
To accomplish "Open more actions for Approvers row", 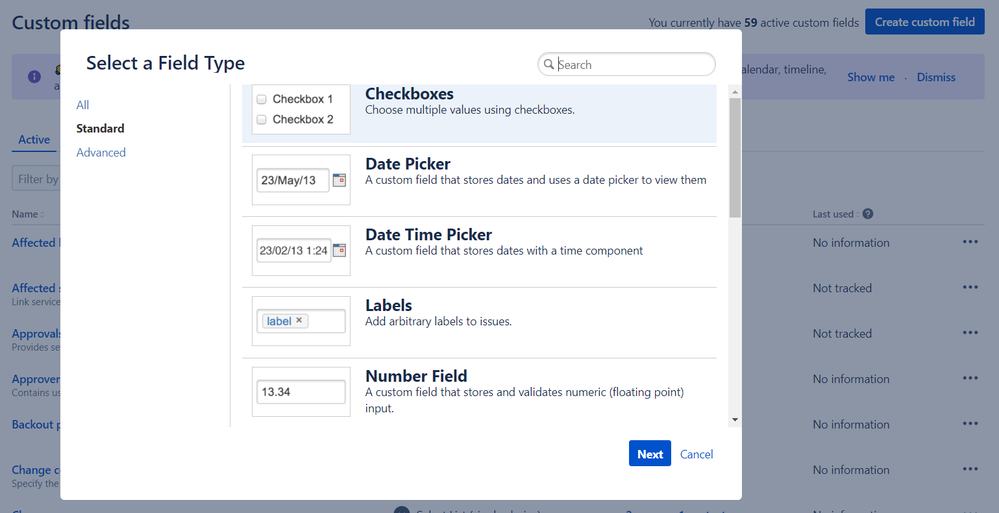I will click(x=970, y=379).
